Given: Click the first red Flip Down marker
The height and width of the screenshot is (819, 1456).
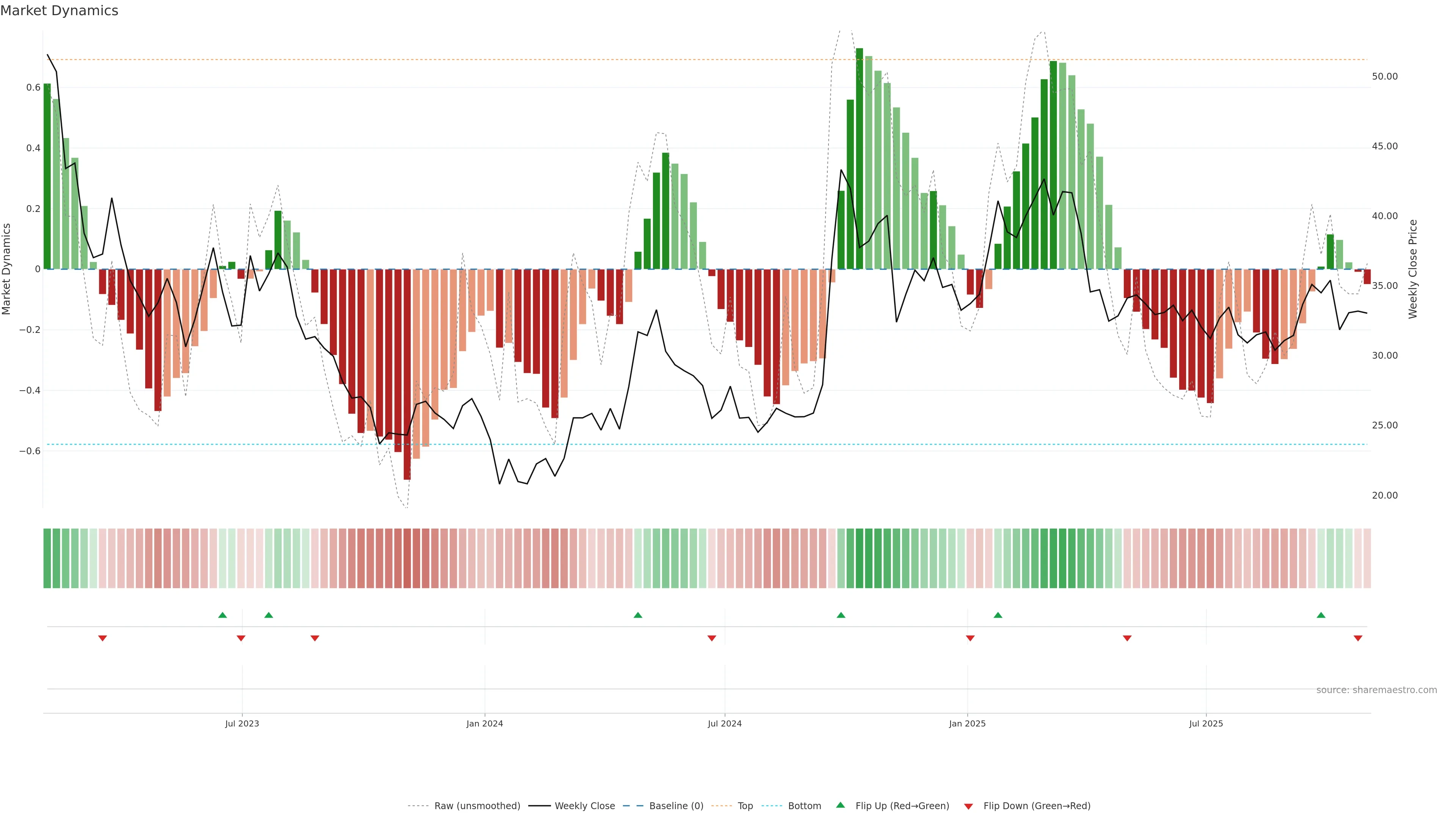Looking at the screenshot, I should click(x=102, y=638).
